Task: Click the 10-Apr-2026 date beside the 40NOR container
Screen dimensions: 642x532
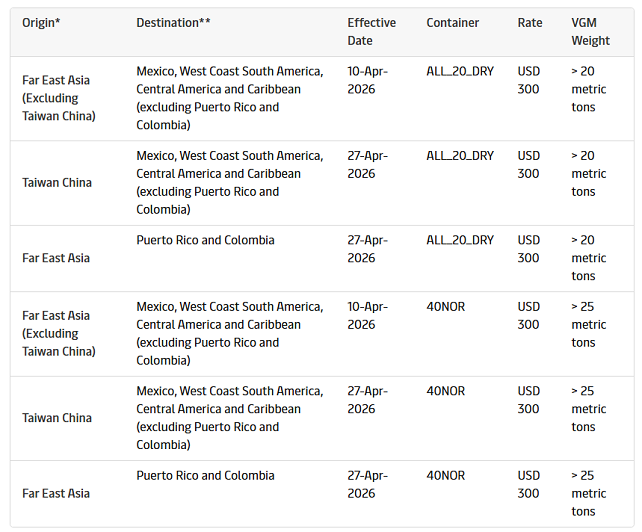Action: [x=368, y=316]
